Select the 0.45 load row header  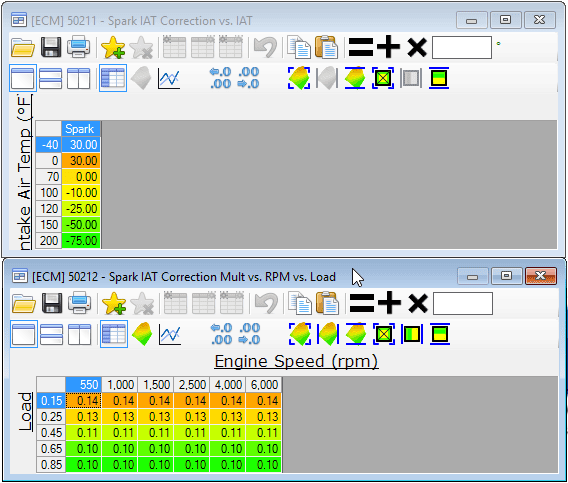51,433
